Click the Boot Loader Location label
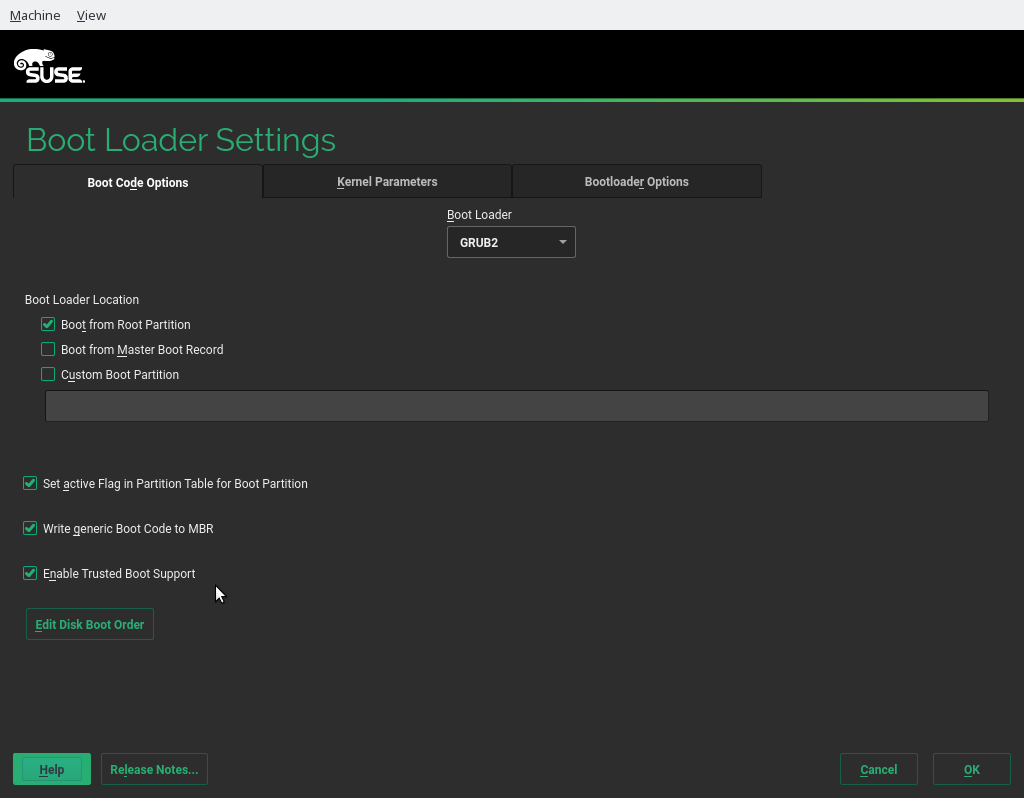The image size is (1024, 798). click(x=82, y=300)
